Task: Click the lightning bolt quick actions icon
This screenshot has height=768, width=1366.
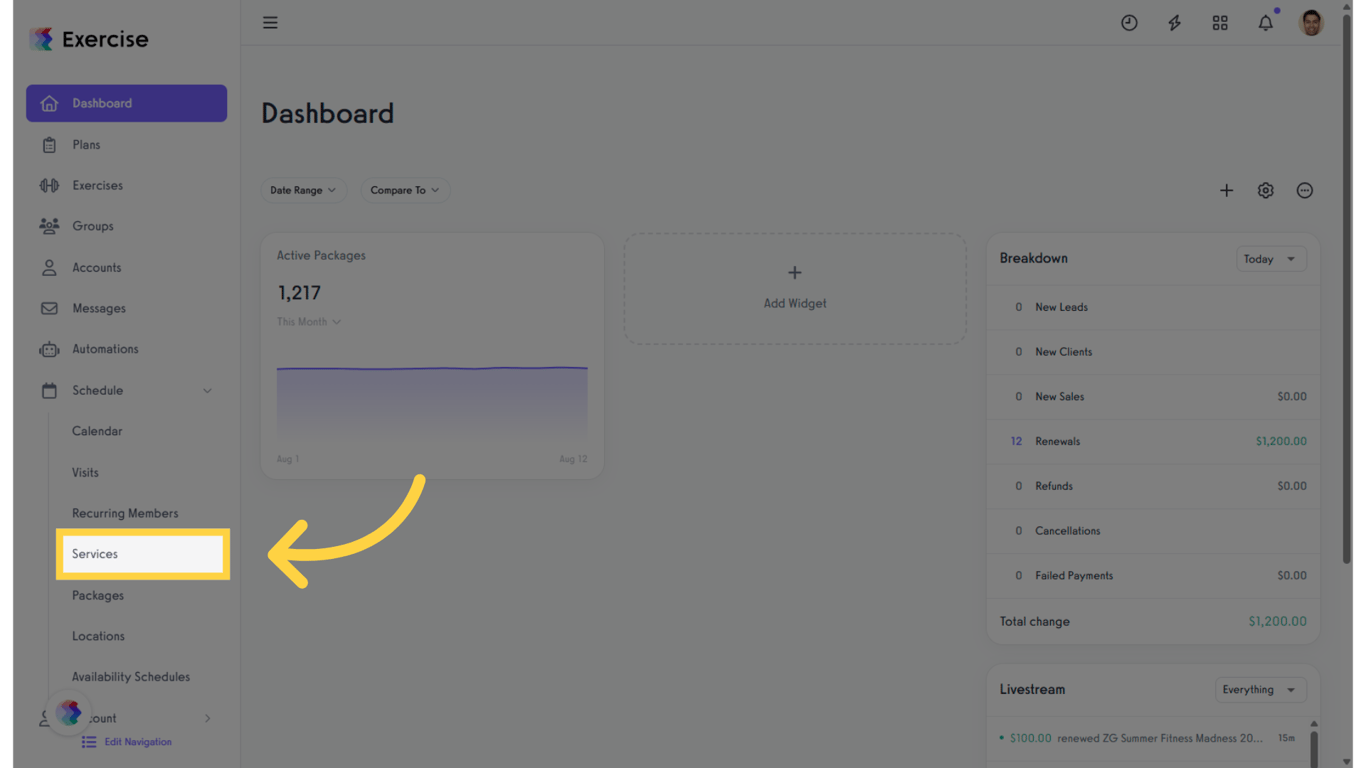Action: click(1174, 23)
